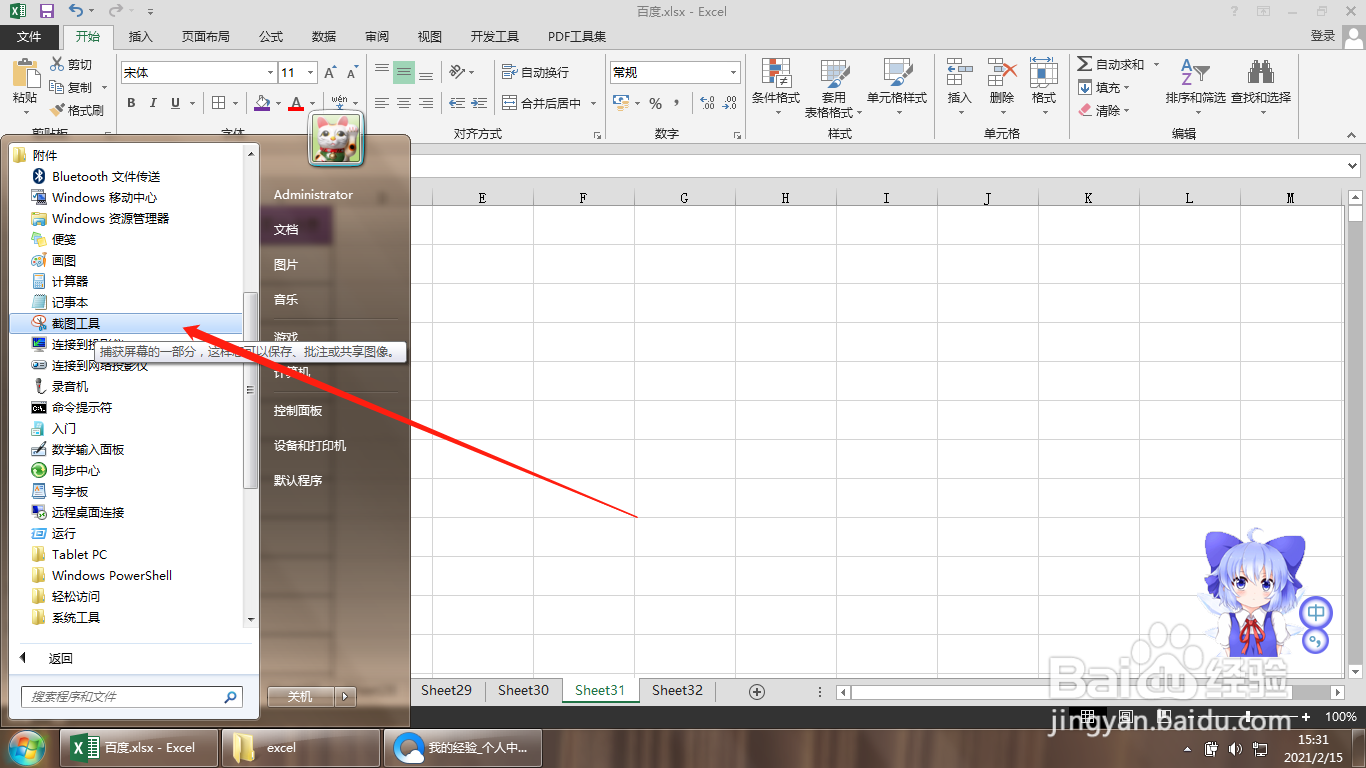Click the percent style button
The width and height of the screenshot is (1366, 768).
click(656, 103)
